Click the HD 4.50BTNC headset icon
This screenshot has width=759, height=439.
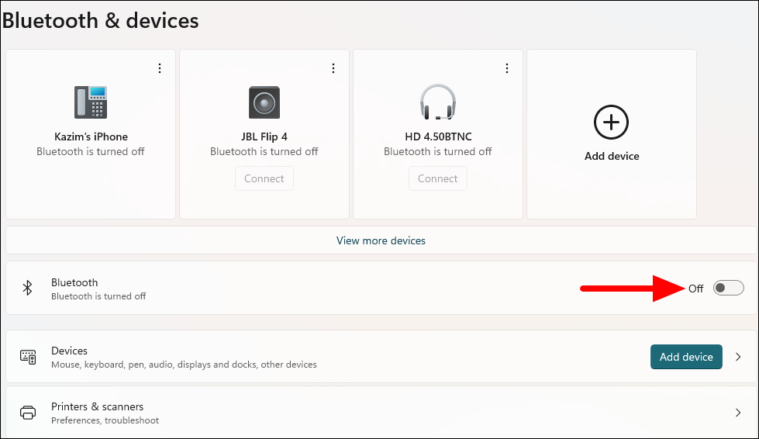(x=438, y=102)
